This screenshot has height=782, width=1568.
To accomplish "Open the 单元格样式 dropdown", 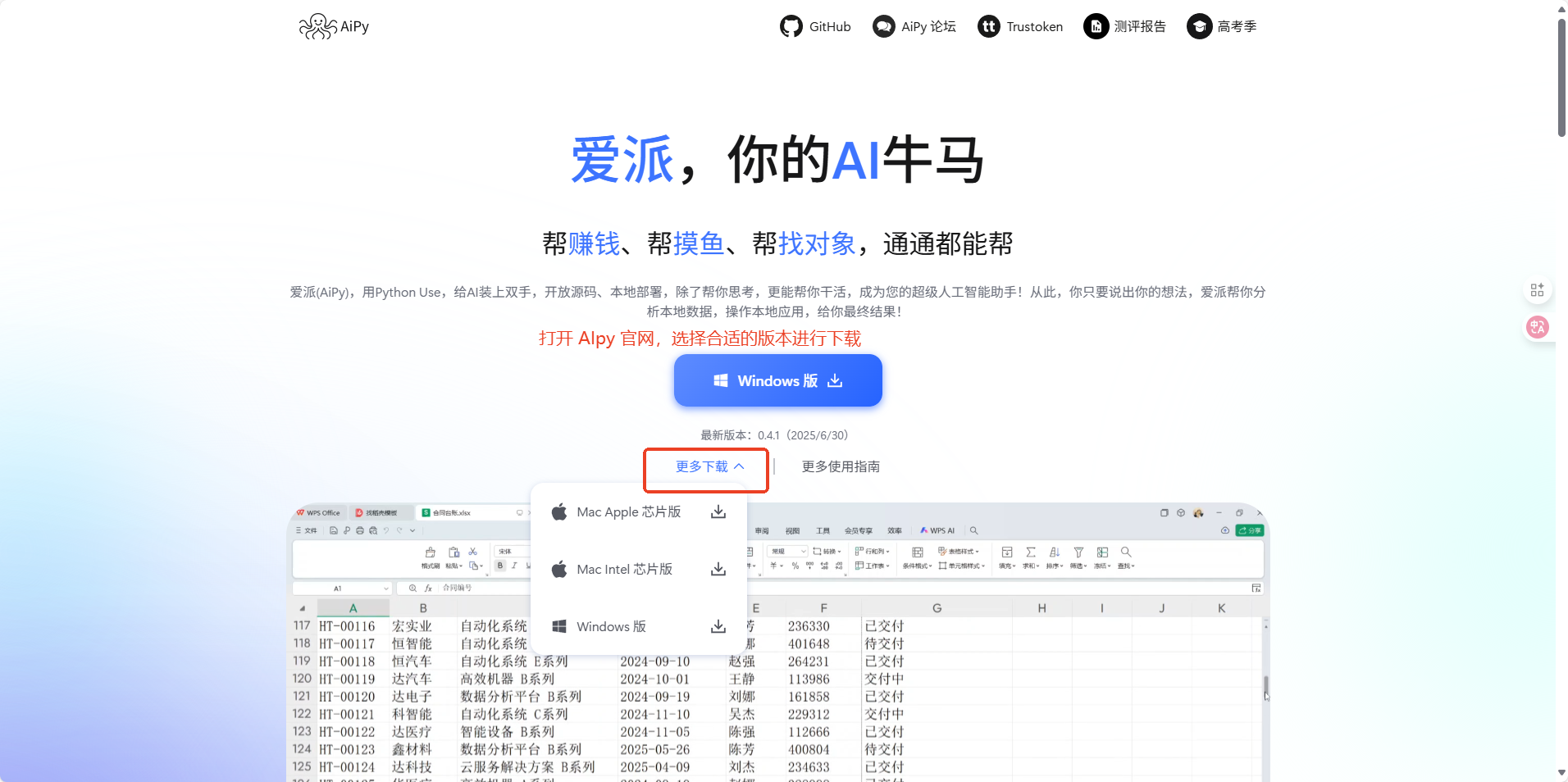I will 962,566.
